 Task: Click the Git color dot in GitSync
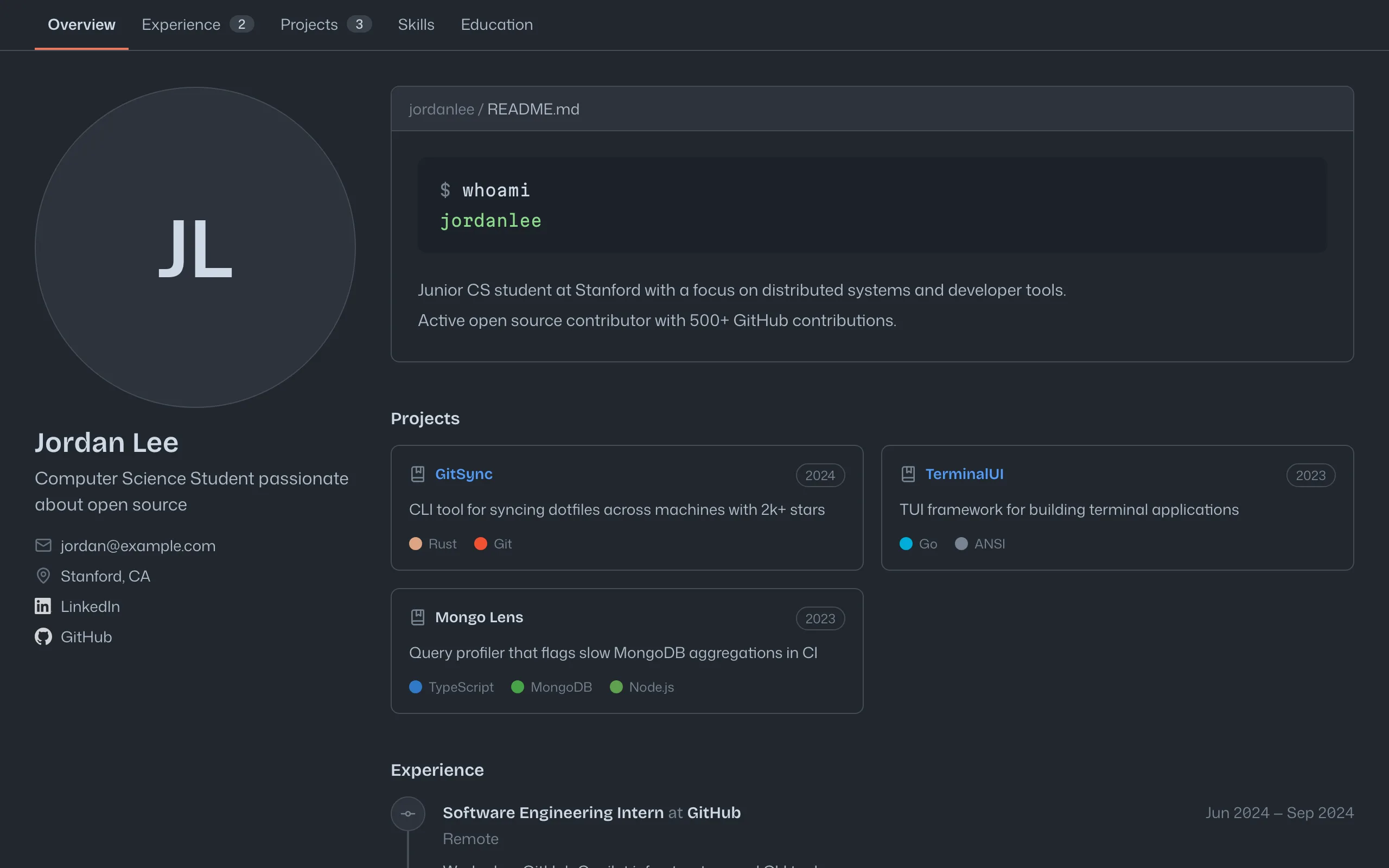pos(481,544)
